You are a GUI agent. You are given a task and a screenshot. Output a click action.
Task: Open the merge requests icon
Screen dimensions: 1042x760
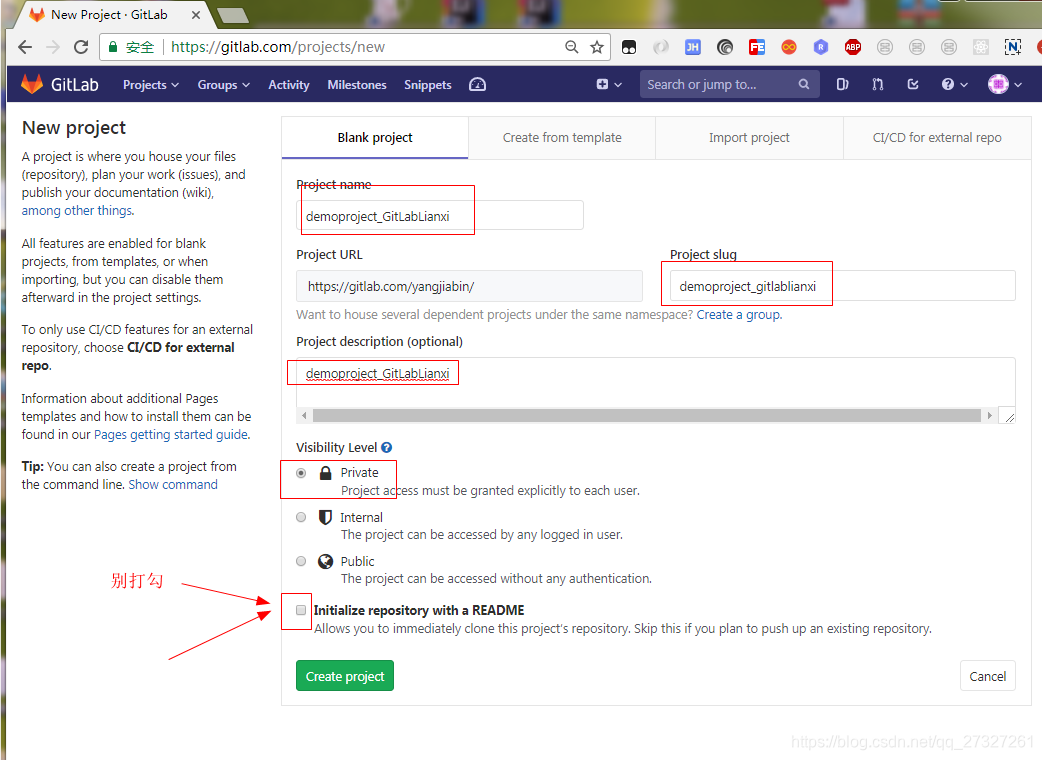[x=877, y=84]
